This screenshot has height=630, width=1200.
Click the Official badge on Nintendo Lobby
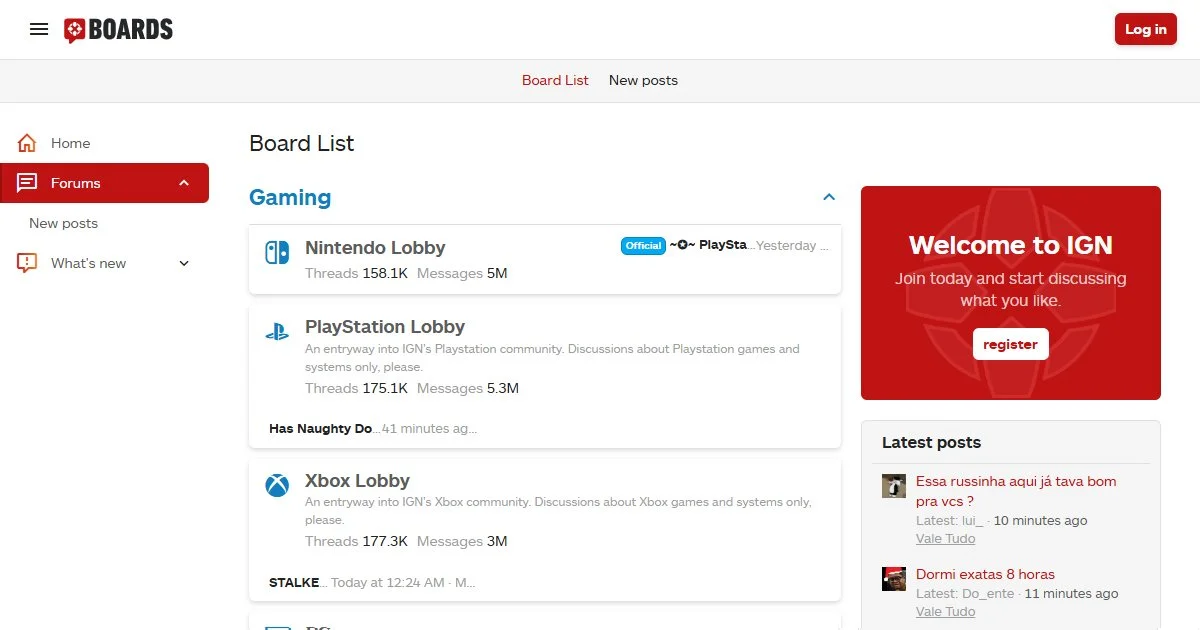click(x=643, y=245)
